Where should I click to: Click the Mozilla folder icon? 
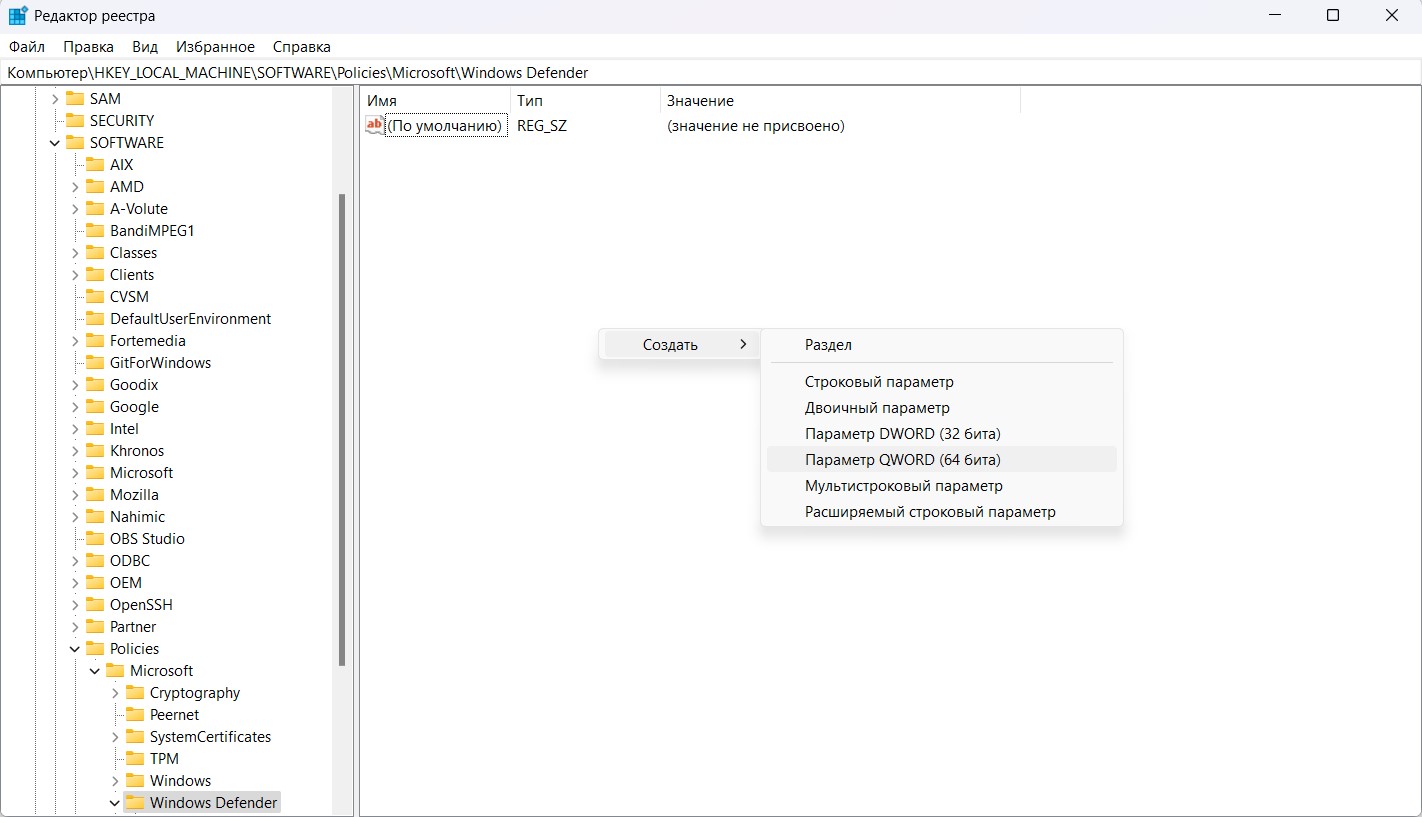coord(95,494)
